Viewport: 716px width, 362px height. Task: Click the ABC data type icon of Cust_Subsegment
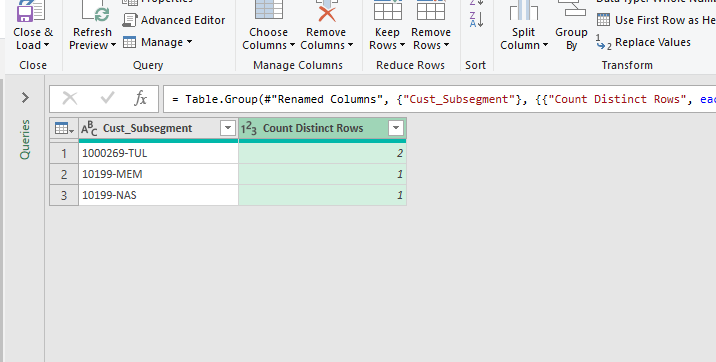[x=89, y=129]
